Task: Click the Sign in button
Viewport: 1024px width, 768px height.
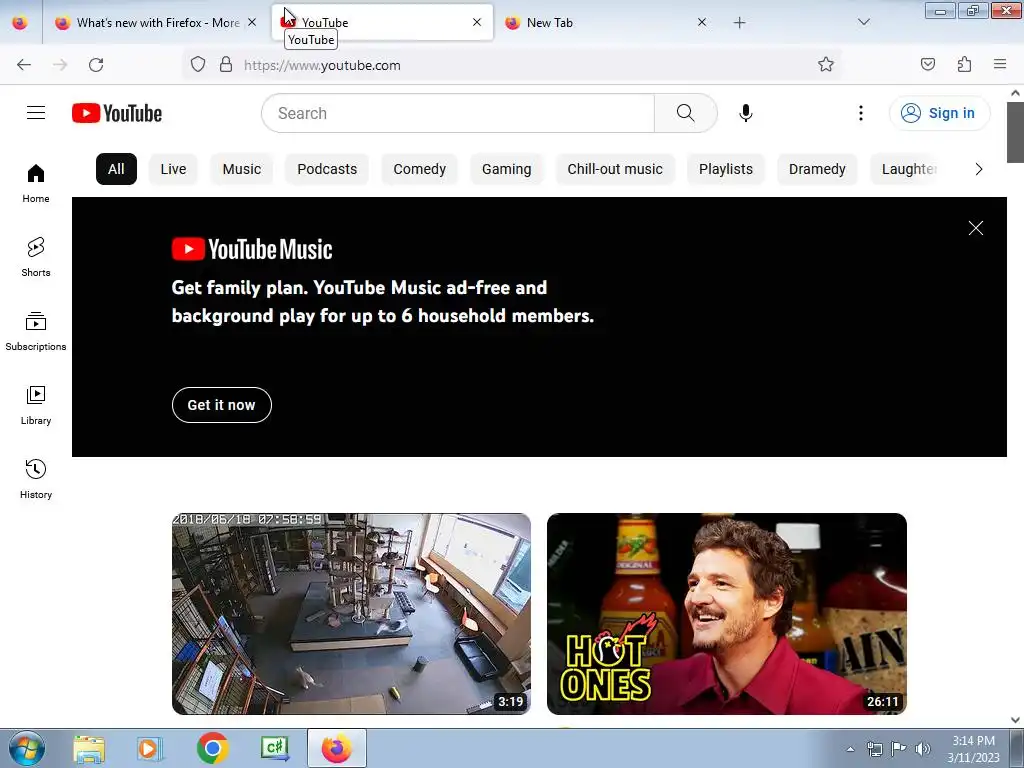Action: click(x=939, y=113)
